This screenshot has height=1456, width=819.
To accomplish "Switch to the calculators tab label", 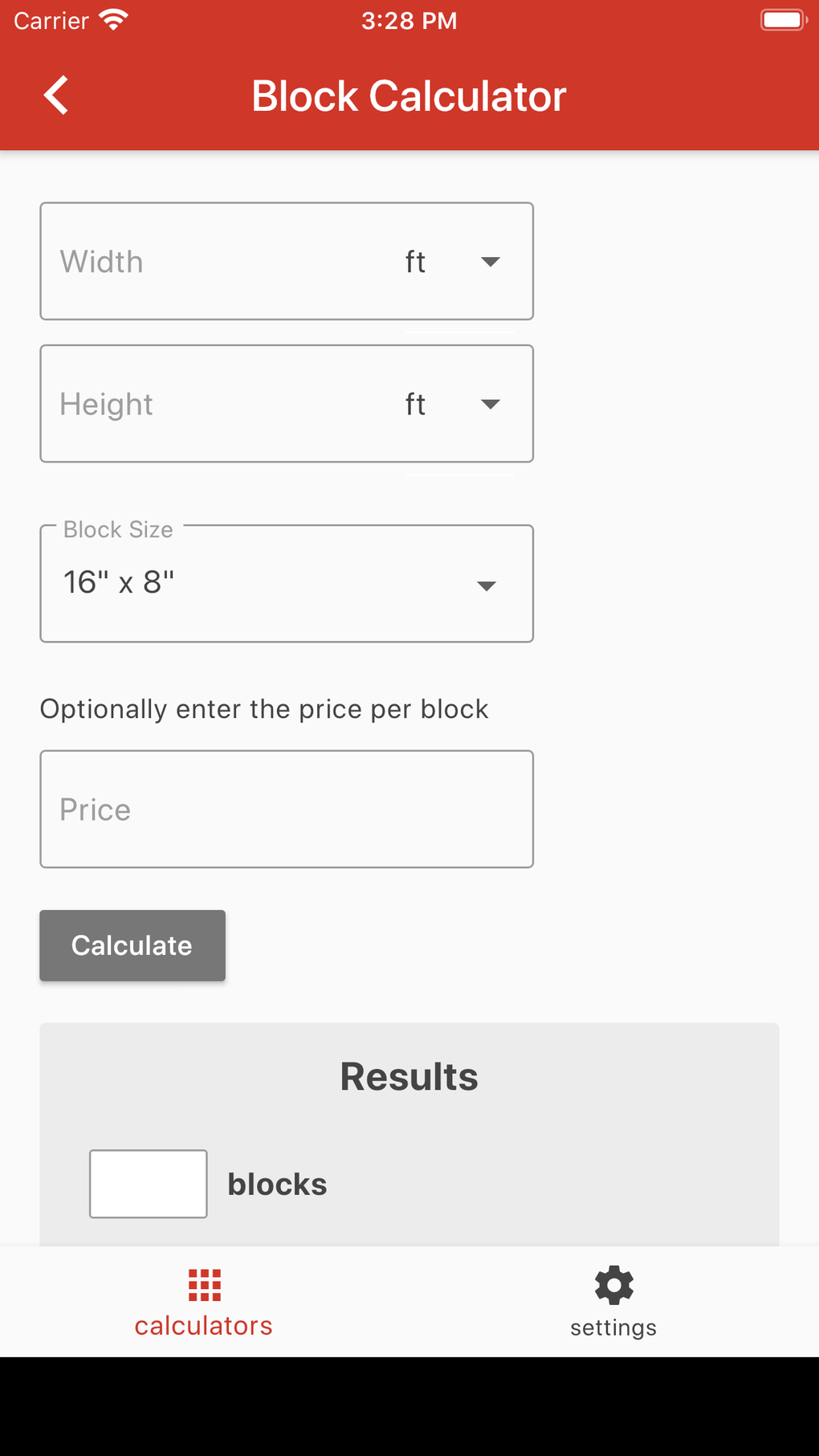I will coord(204,1326).
